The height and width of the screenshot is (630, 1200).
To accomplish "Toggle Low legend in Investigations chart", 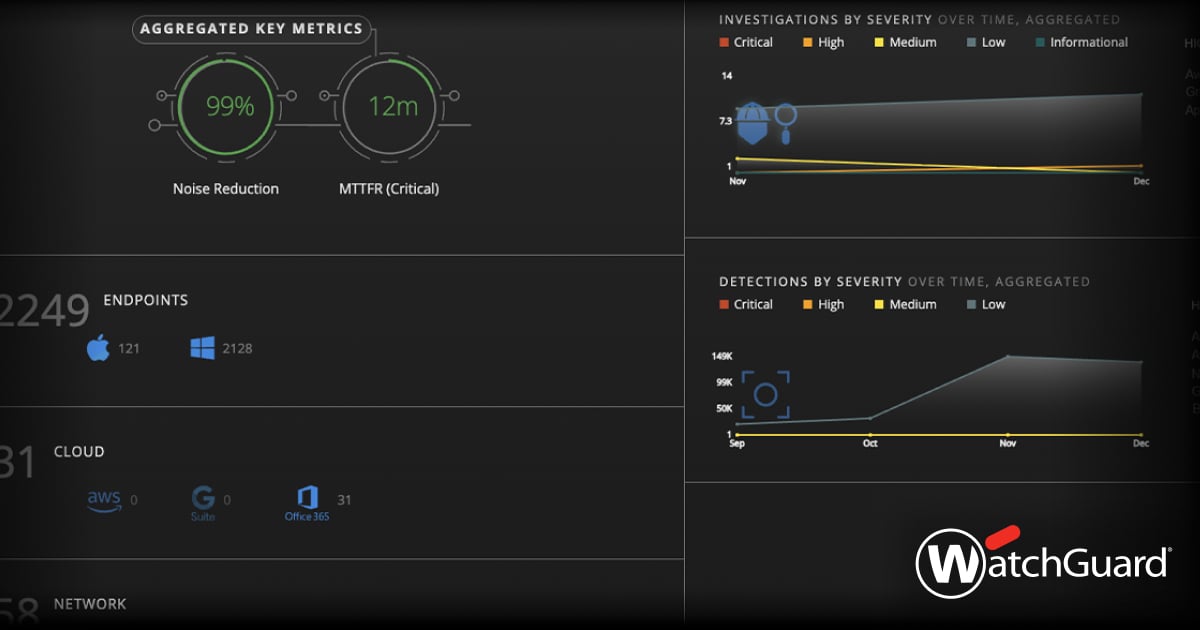I will coord(986,42).
